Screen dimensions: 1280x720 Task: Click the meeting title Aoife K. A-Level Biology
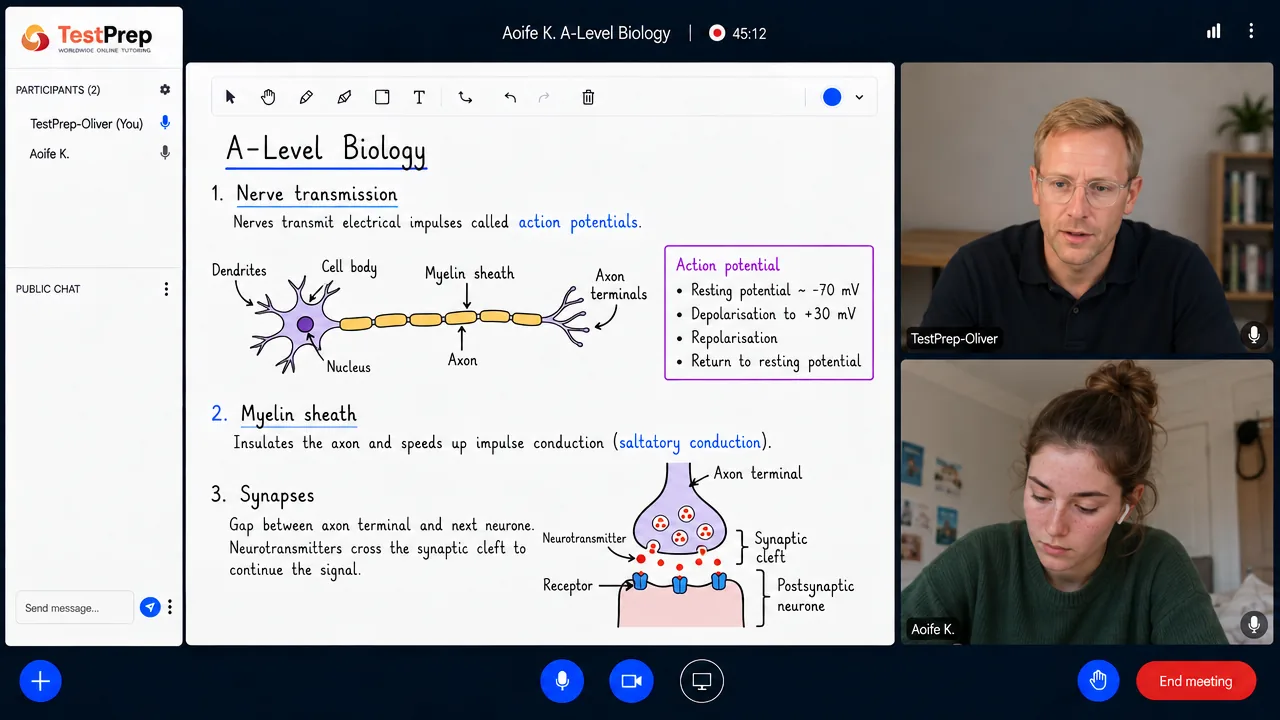pyautogui.click(x=586, y=33)
